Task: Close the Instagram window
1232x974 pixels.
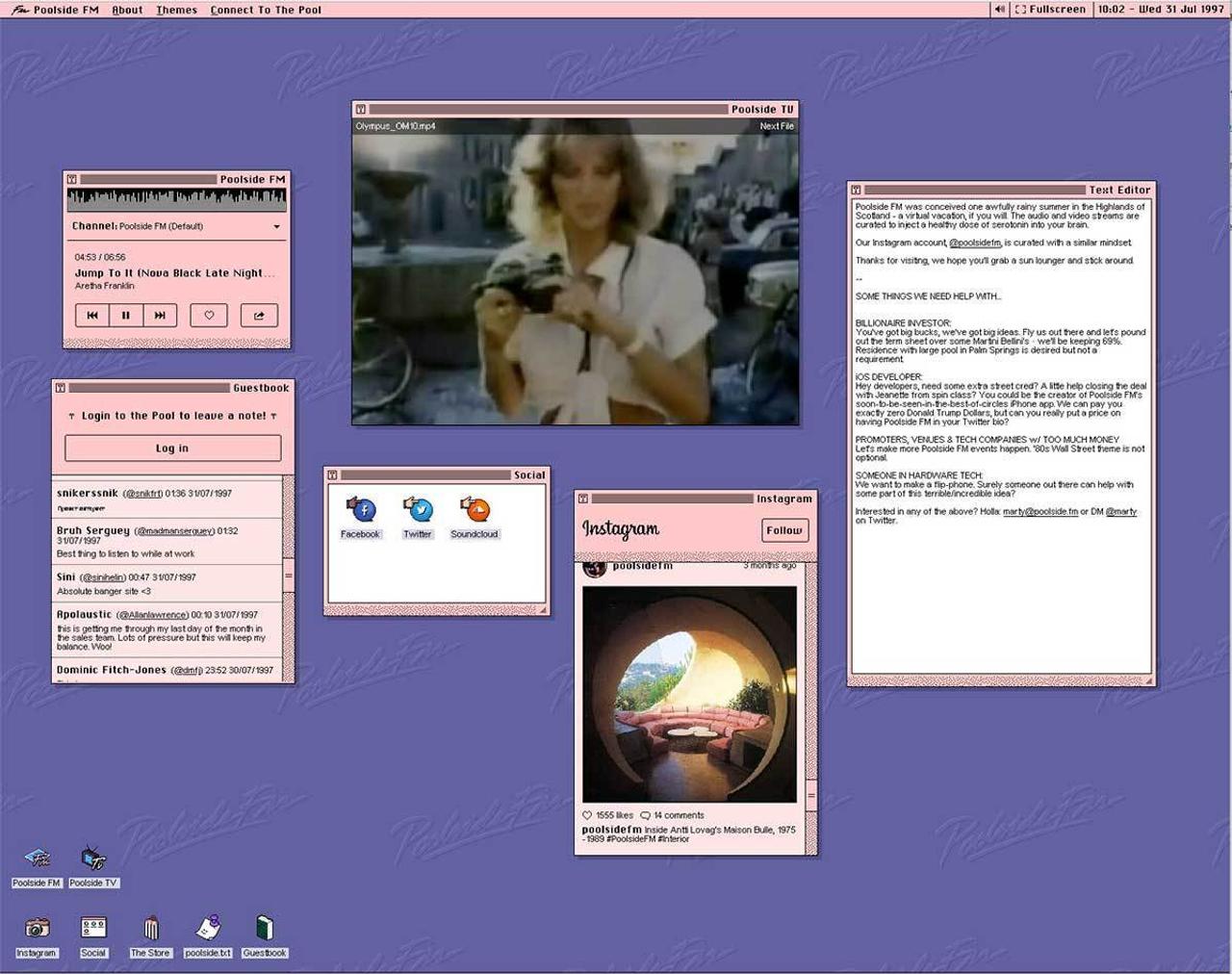Action: [x=582, y=499]
